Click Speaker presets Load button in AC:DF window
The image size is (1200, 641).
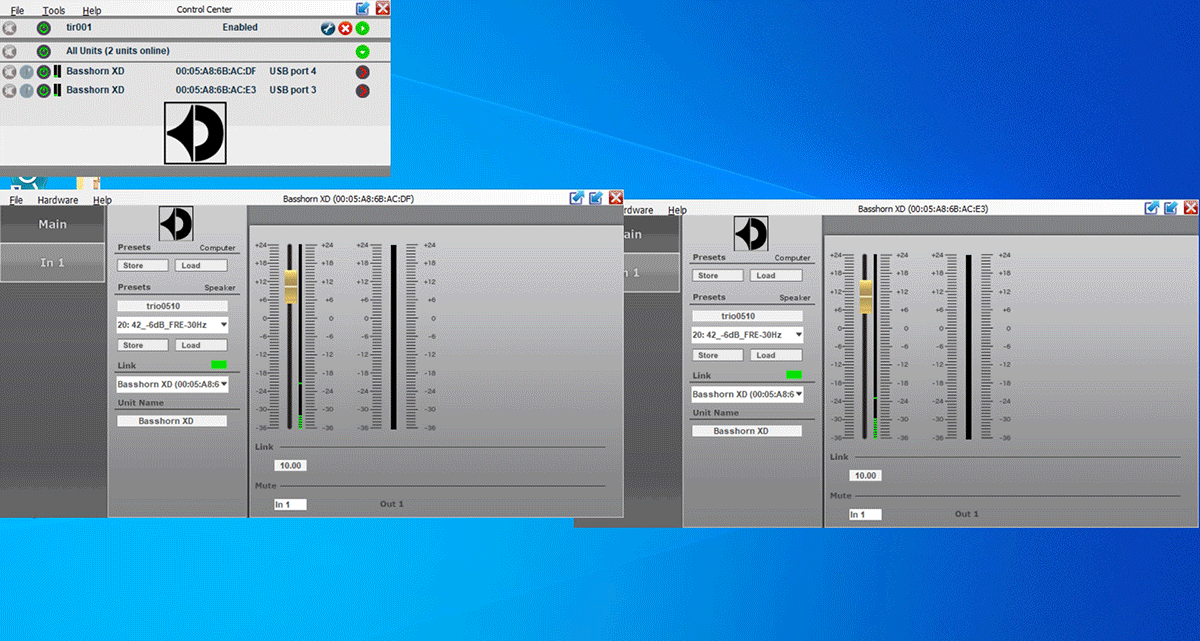coord(201,345)
